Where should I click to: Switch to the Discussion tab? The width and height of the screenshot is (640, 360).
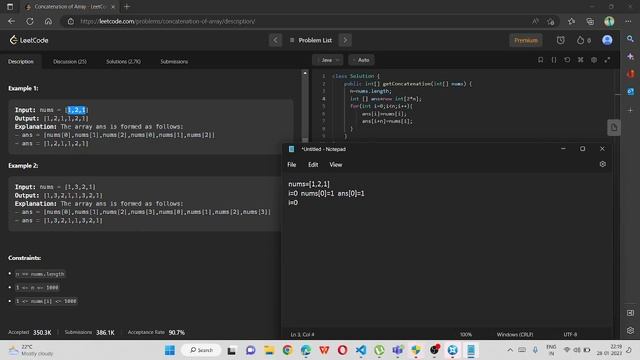(x=70, y=61)
